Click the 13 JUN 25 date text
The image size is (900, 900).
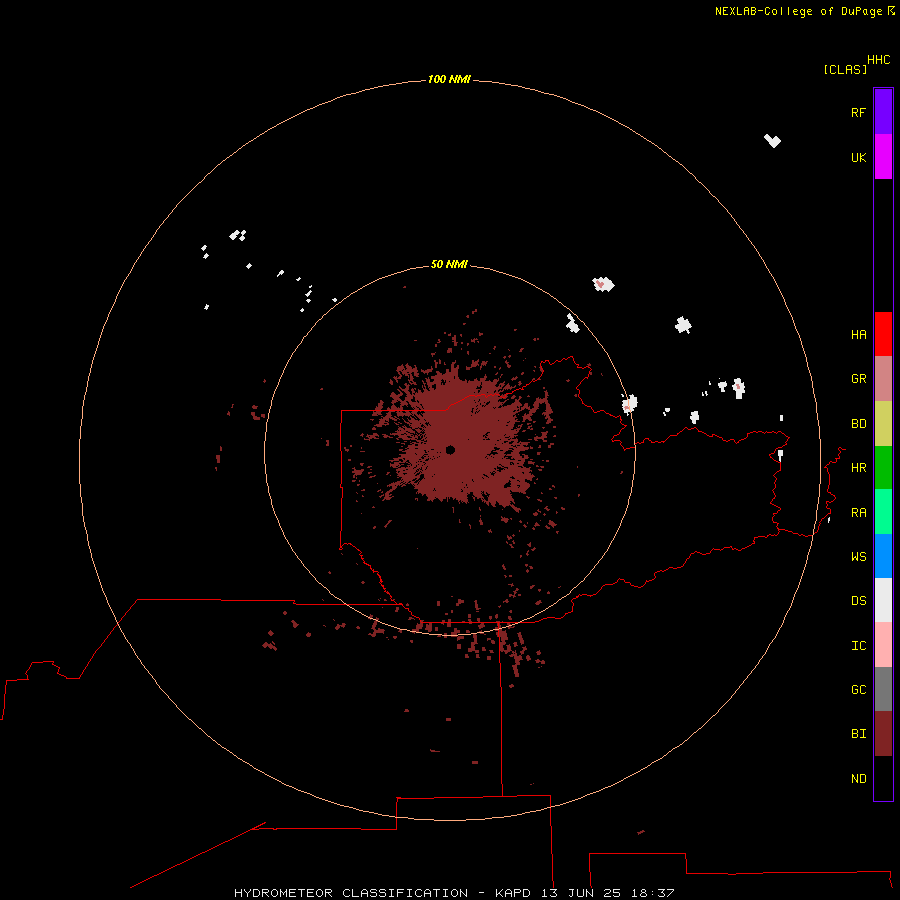[581, 893]
